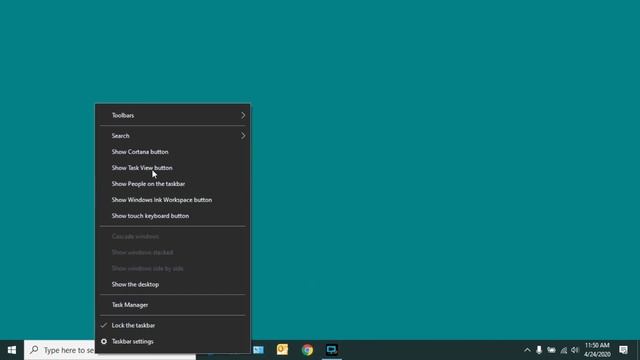The width and height of the screenshot is (640, 360).
Task: Click the Toolbars submenu arrow
Action: click(243, 116)
